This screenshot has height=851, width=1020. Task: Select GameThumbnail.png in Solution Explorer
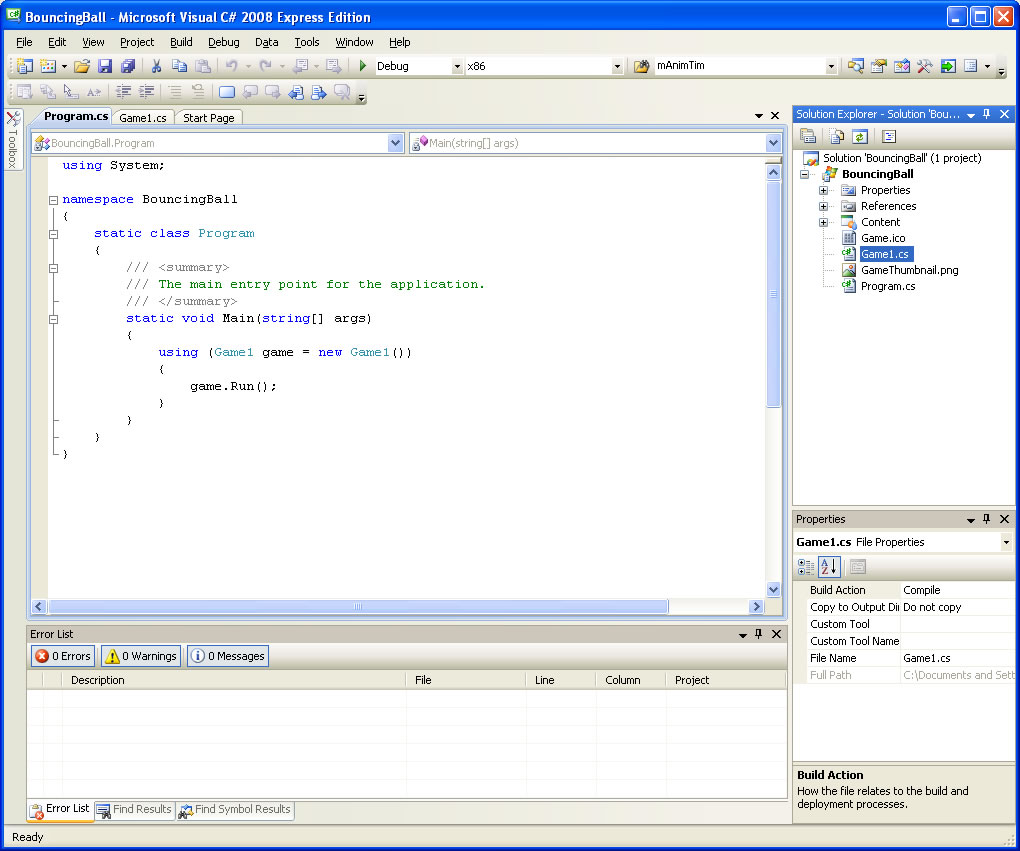909,270
